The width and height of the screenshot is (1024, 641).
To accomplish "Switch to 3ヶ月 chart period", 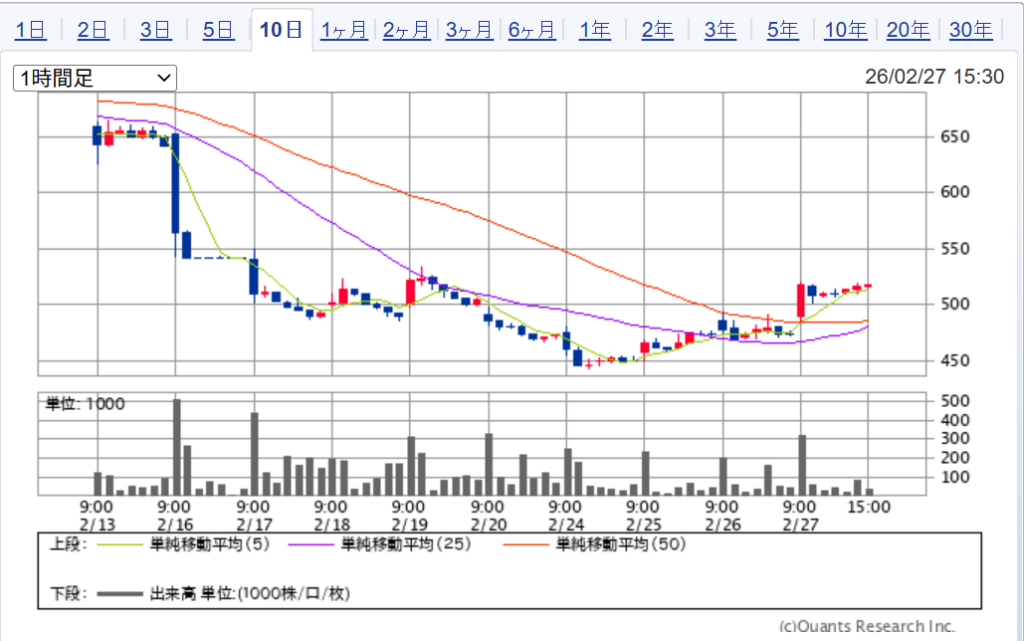I will click(x=469, y=30).
